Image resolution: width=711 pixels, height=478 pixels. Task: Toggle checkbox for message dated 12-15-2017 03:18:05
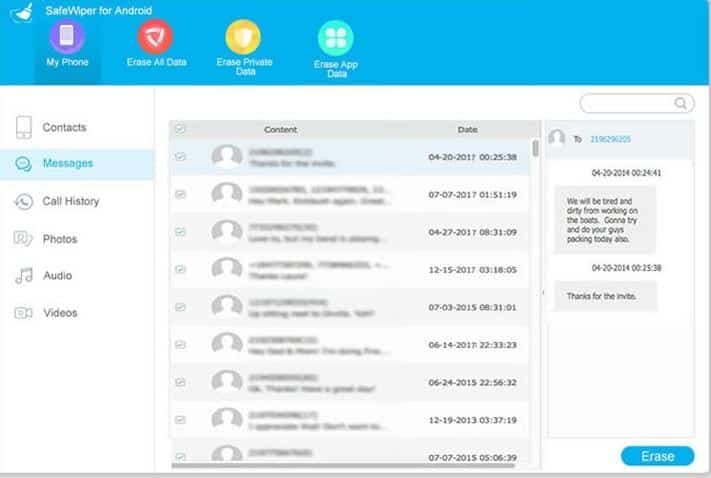pyautogui.click(x=180, y=269)
